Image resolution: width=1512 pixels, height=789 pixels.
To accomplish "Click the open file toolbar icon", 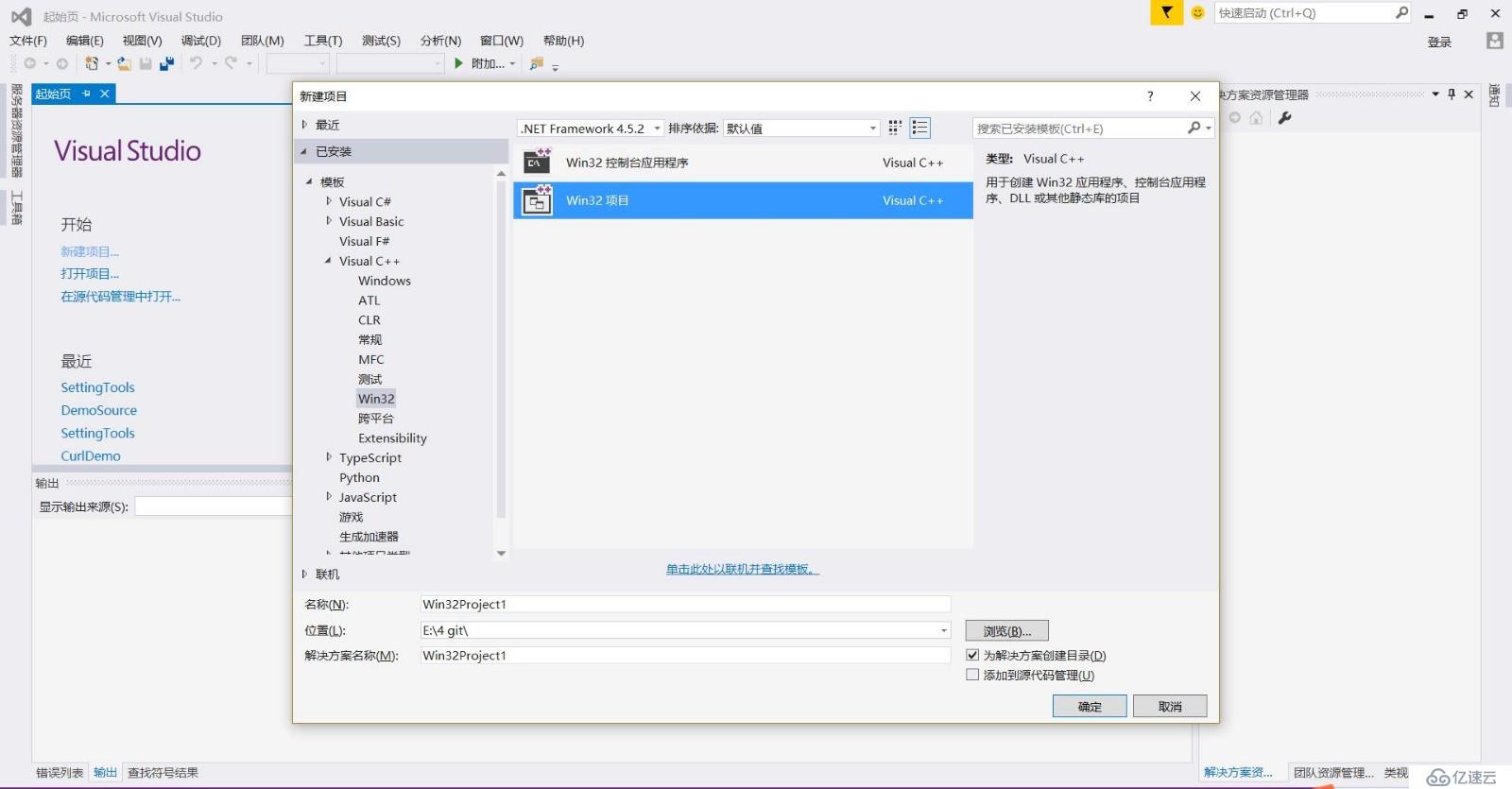I will pyautogui.click(x=124, y=63).
